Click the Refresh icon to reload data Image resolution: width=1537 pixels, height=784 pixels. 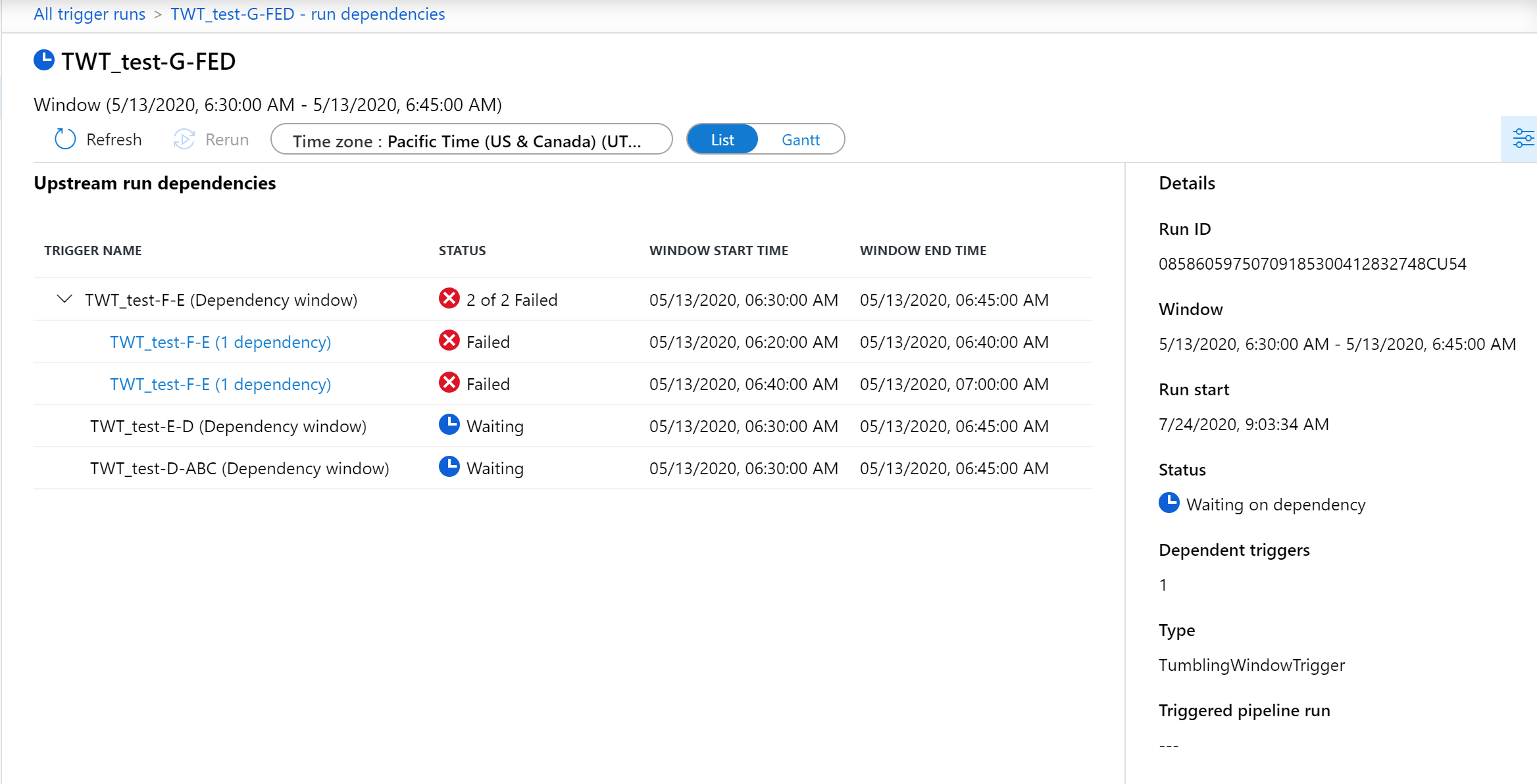click(67, 139)
